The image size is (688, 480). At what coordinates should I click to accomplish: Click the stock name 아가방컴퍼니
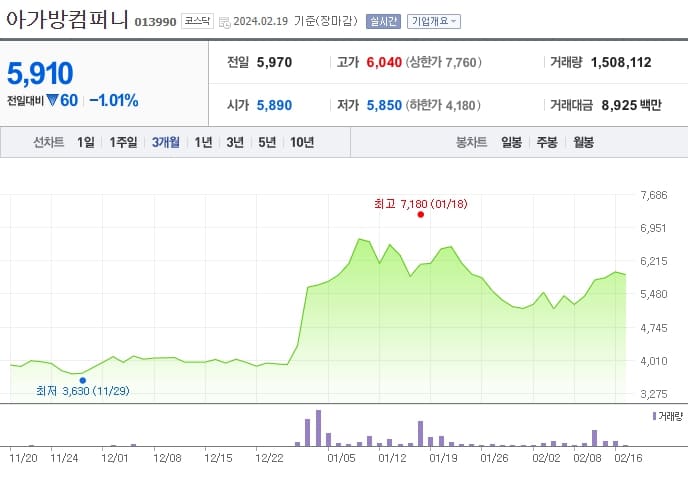pos(67,20)
